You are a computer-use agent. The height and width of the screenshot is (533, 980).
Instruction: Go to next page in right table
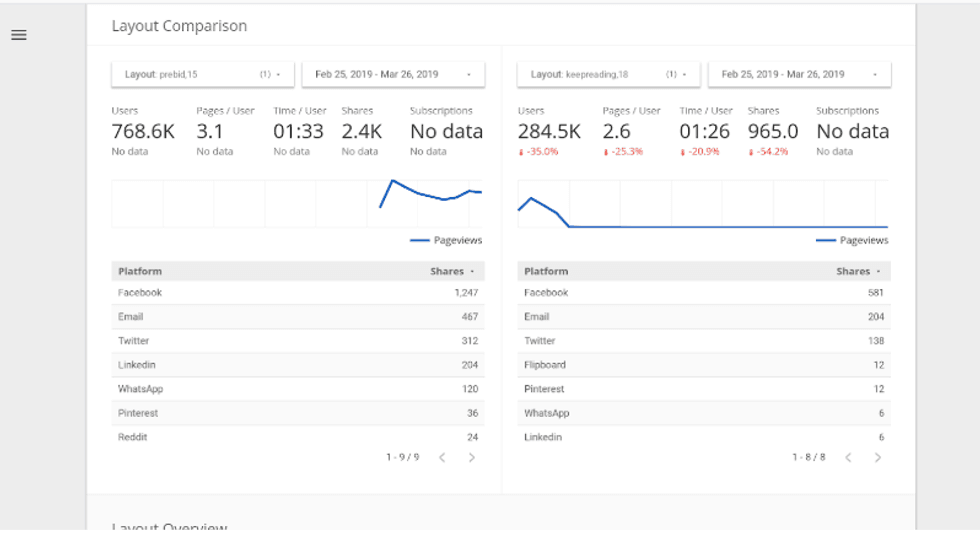(x=878, y=457)
